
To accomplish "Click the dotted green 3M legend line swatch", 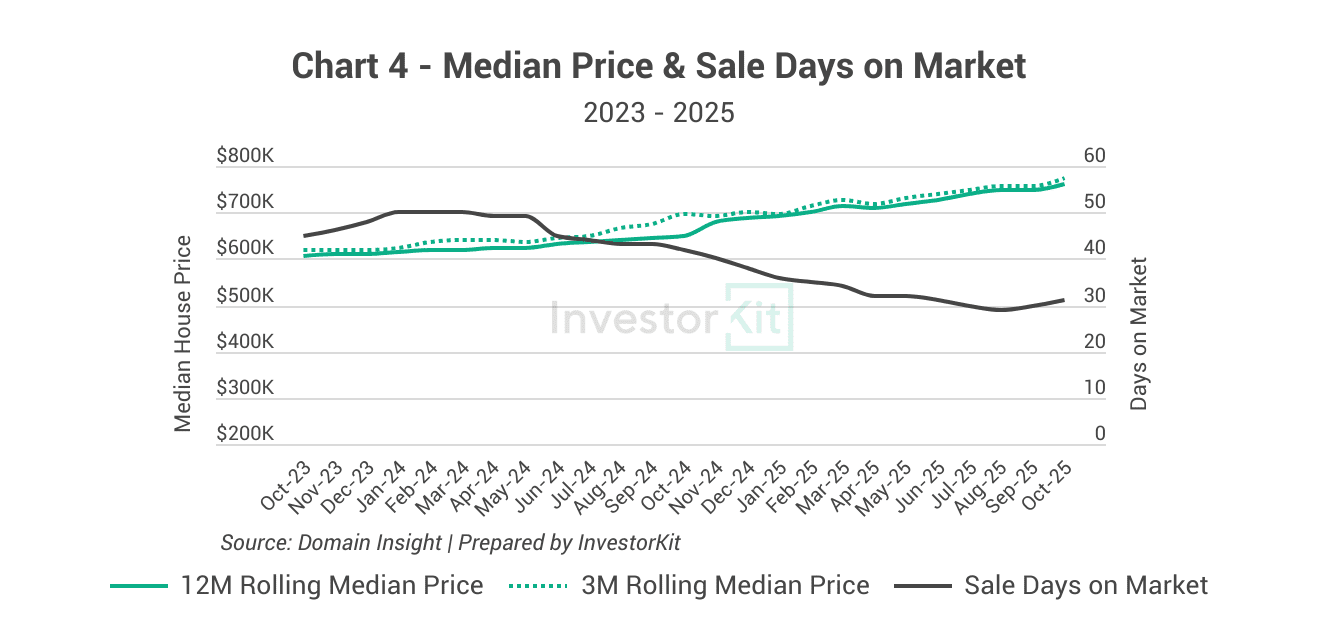I will [x=538, y=586].
